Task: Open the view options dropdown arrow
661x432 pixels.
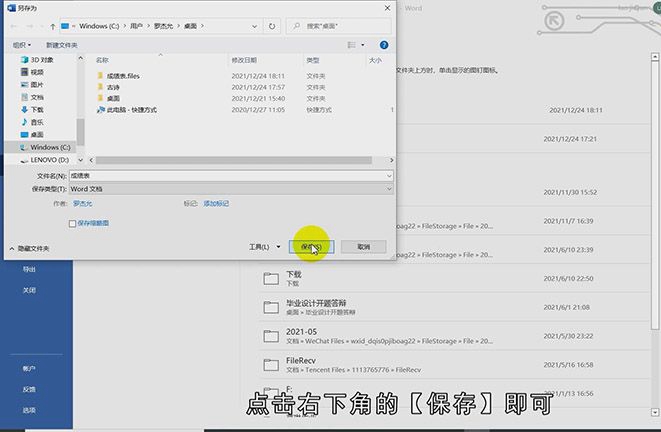Action: tap(363, 45)
